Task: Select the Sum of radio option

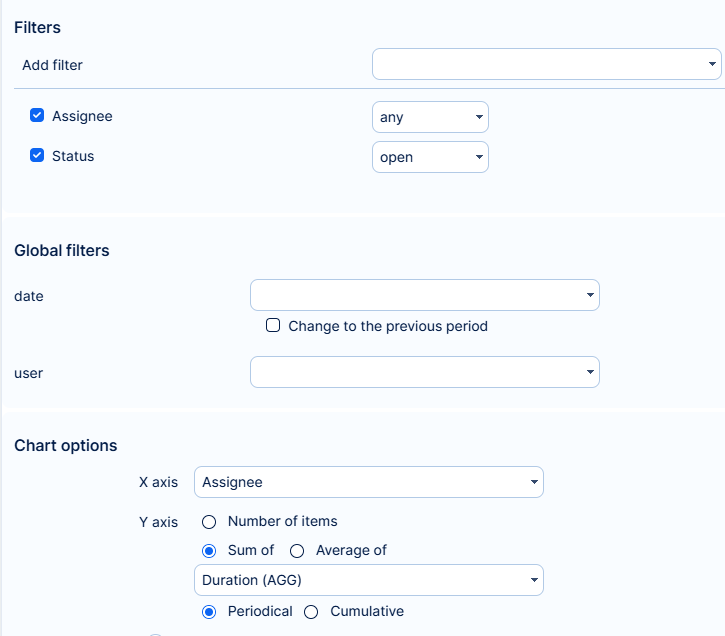Action: click(209, 550)
